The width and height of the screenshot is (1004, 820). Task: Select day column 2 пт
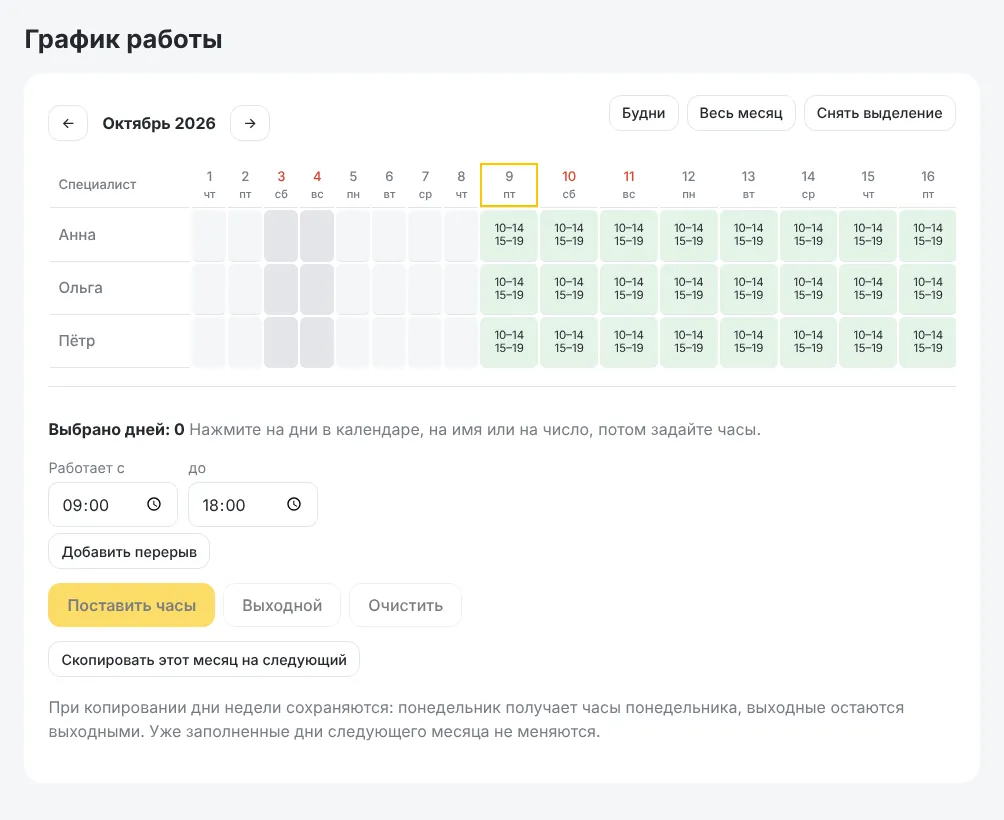pyautogui.click(x=245, y=184)
